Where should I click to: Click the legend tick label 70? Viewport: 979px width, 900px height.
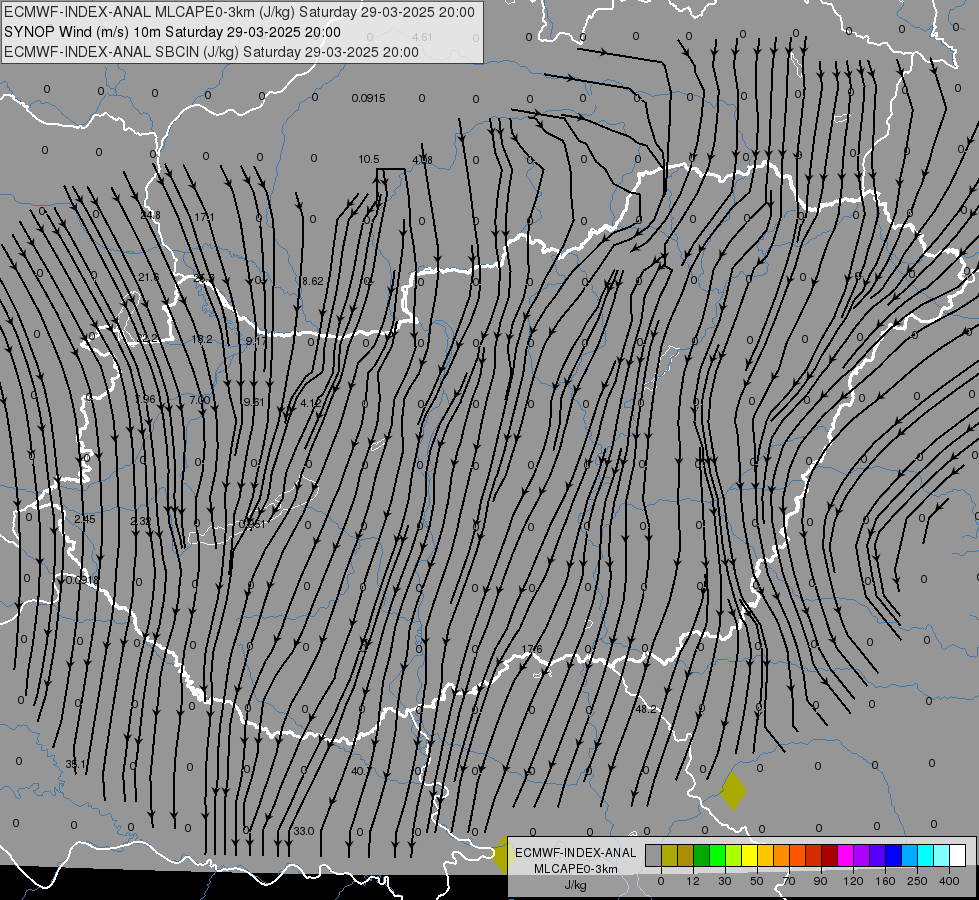[x=789, y=881]
